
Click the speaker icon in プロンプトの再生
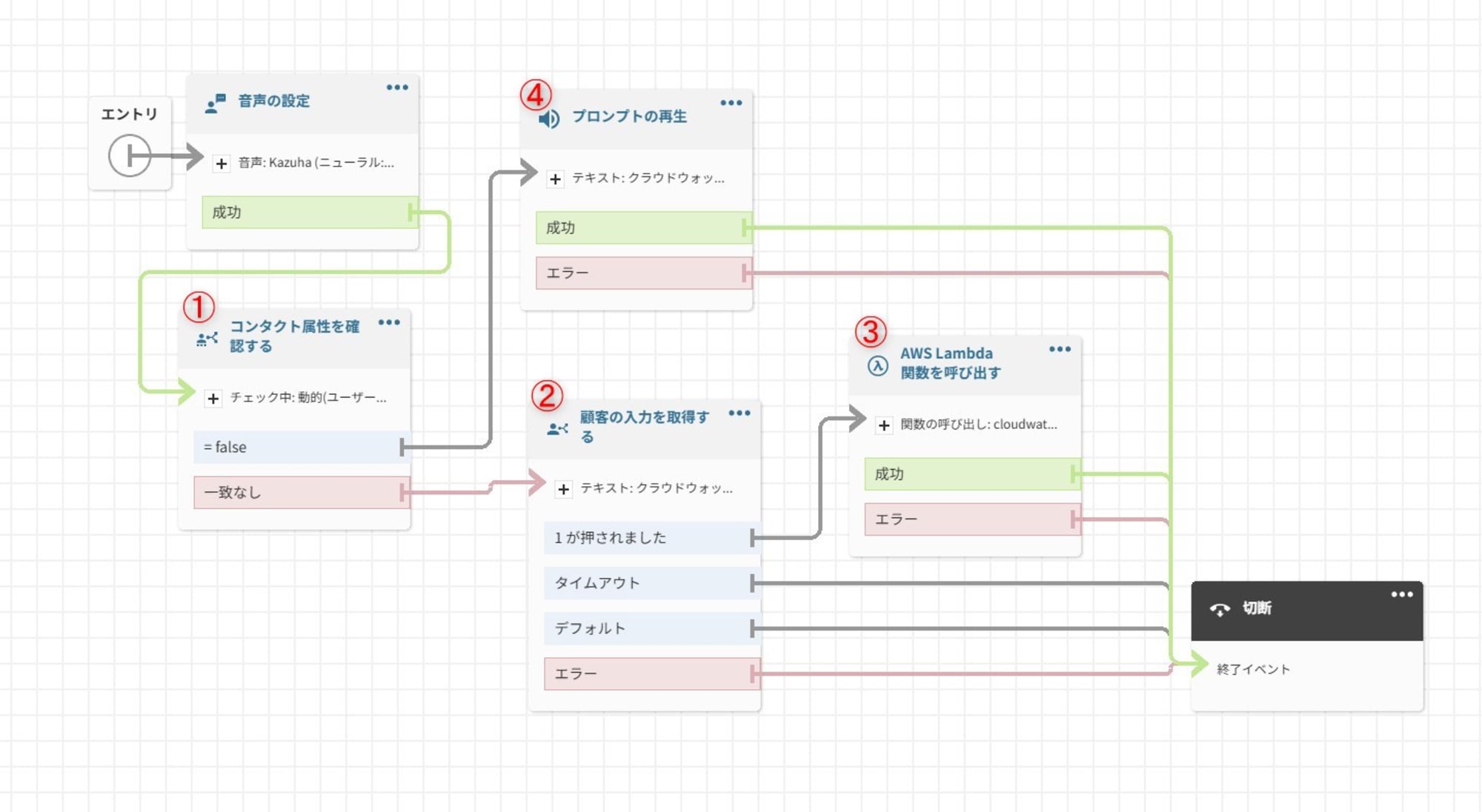pyautogui.click(x=548, y=119)
